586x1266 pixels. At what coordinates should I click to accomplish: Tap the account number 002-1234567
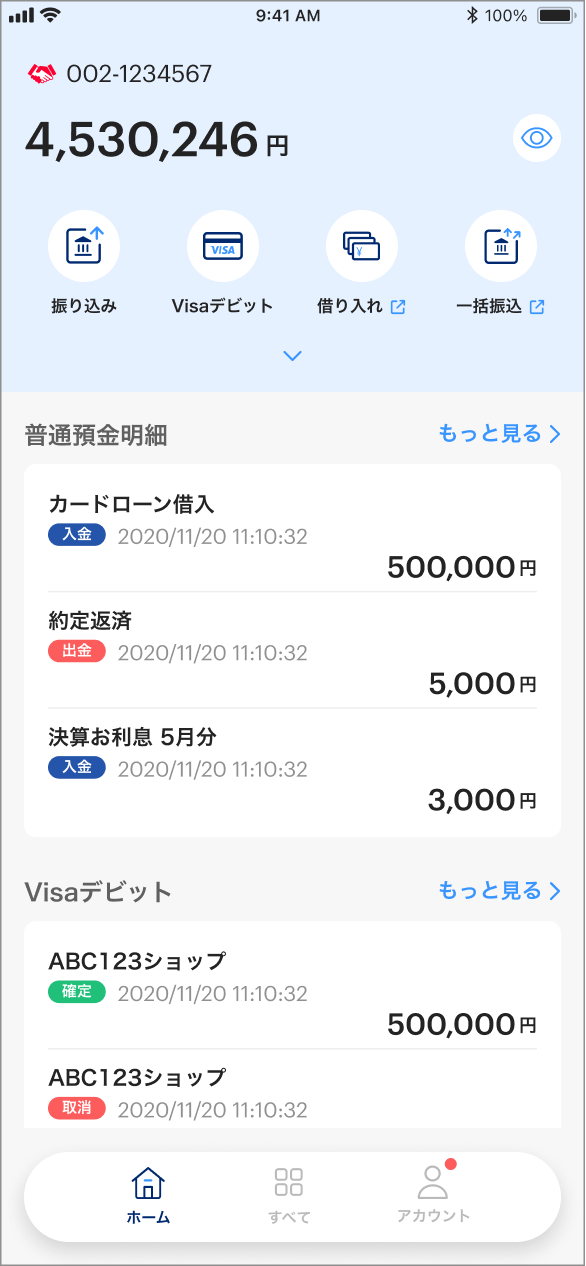(x=139, y=73)
